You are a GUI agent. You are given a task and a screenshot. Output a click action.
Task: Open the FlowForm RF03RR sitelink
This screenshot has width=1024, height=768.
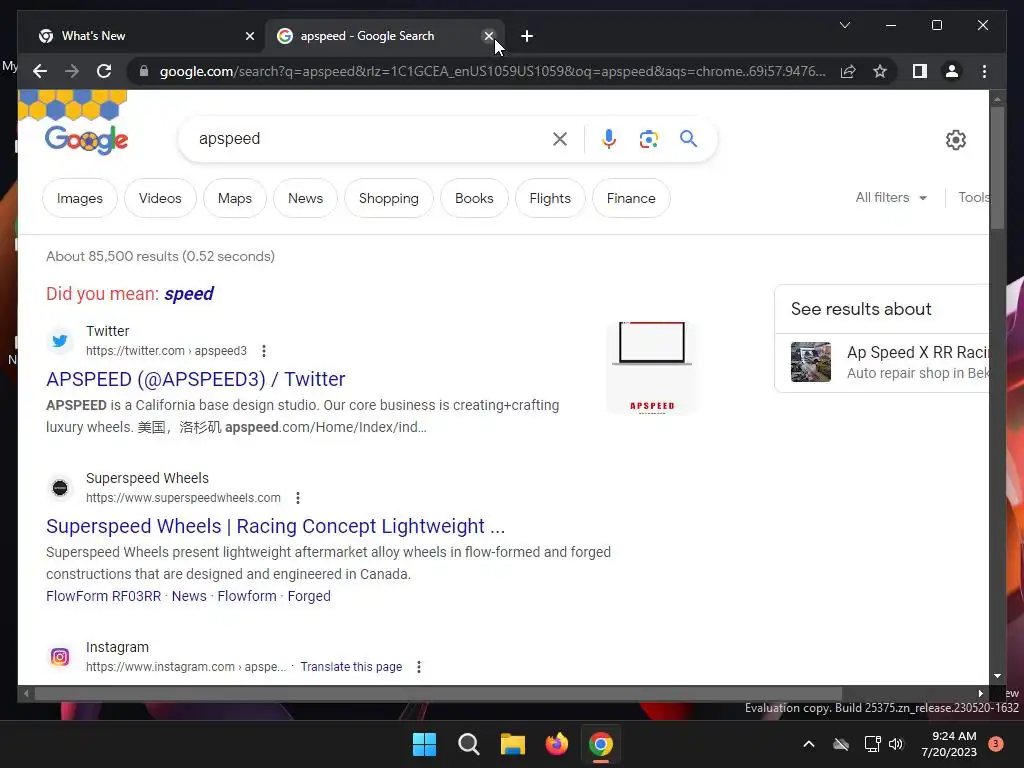(103, 596)
